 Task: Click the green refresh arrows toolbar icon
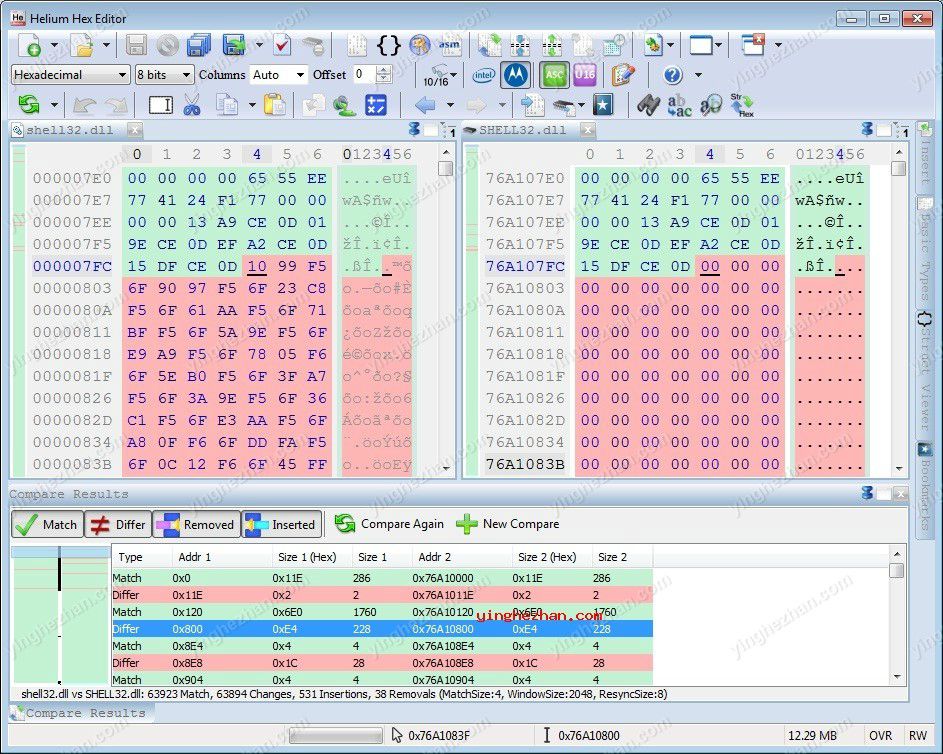pyautogui.click(x=28, y=105)
